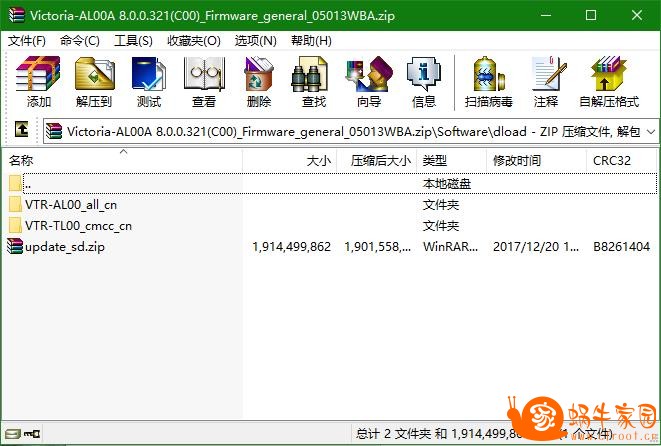The width and height of the screenshot is (661, 446).
Task: Sort by the 名称 column header
Action: pyautogui.click(x=121, y=160)
